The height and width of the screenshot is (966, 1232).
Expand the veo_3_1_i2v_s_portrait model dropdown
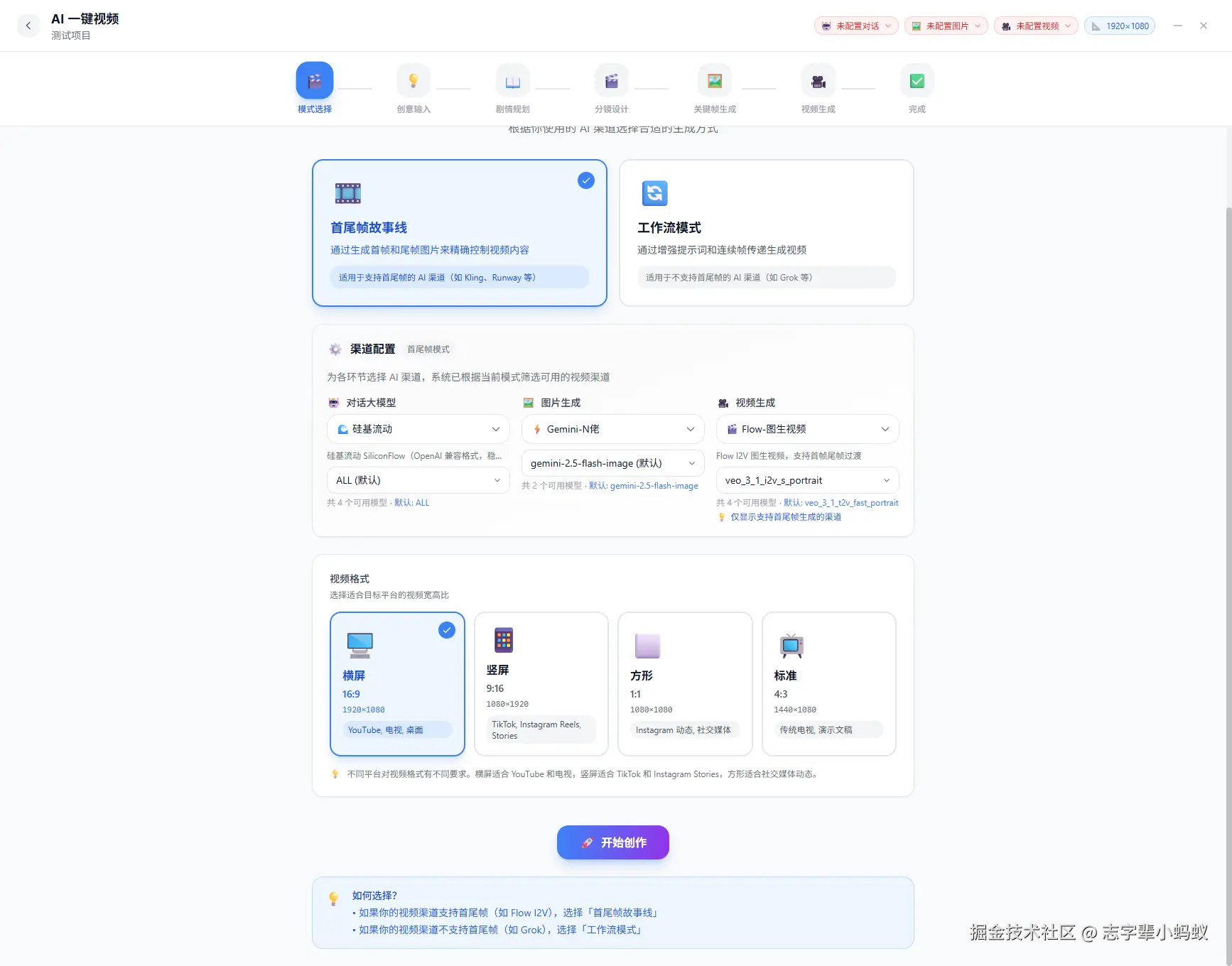tap(808, 480)
